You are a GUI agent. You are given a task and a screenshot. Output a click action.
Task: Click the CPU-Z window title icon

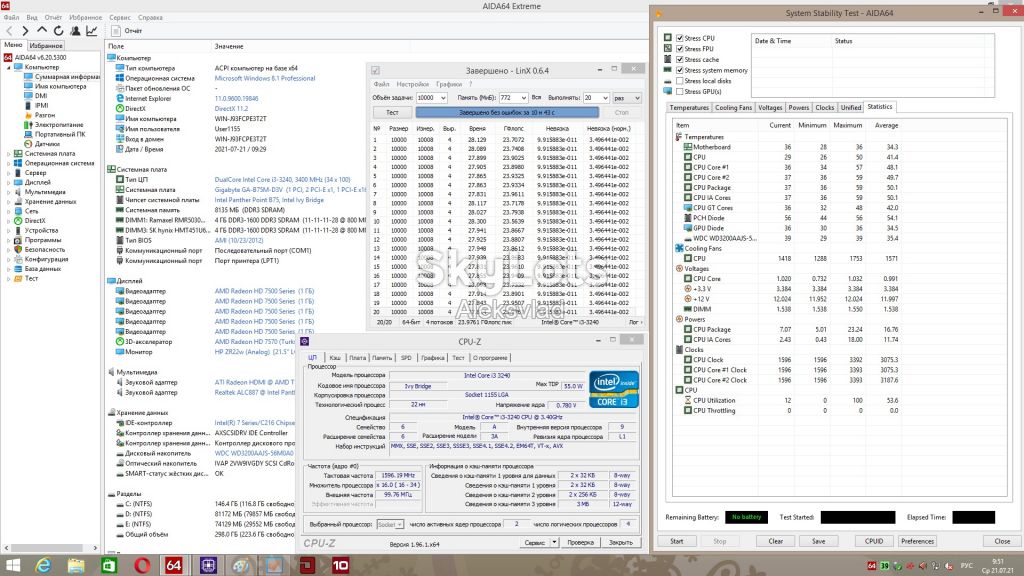coord(304,342)
